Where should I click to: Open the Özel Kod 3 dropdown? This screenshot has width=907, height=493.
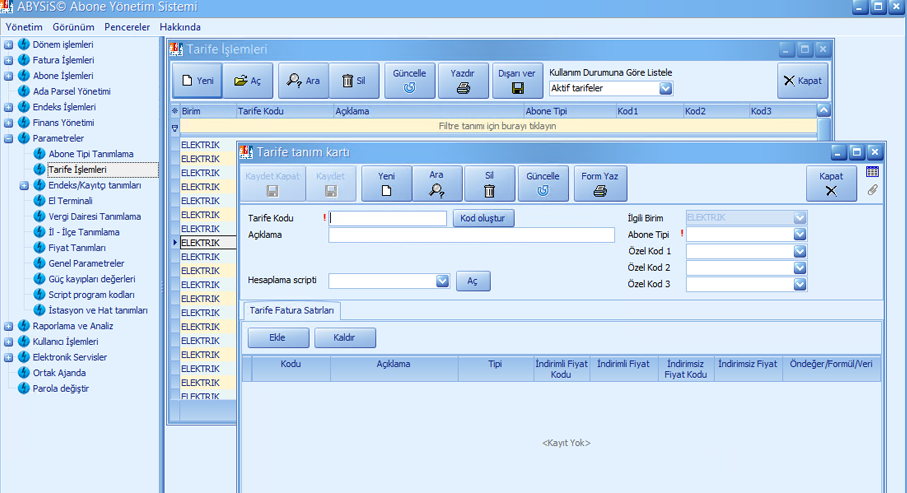(800, 284)
